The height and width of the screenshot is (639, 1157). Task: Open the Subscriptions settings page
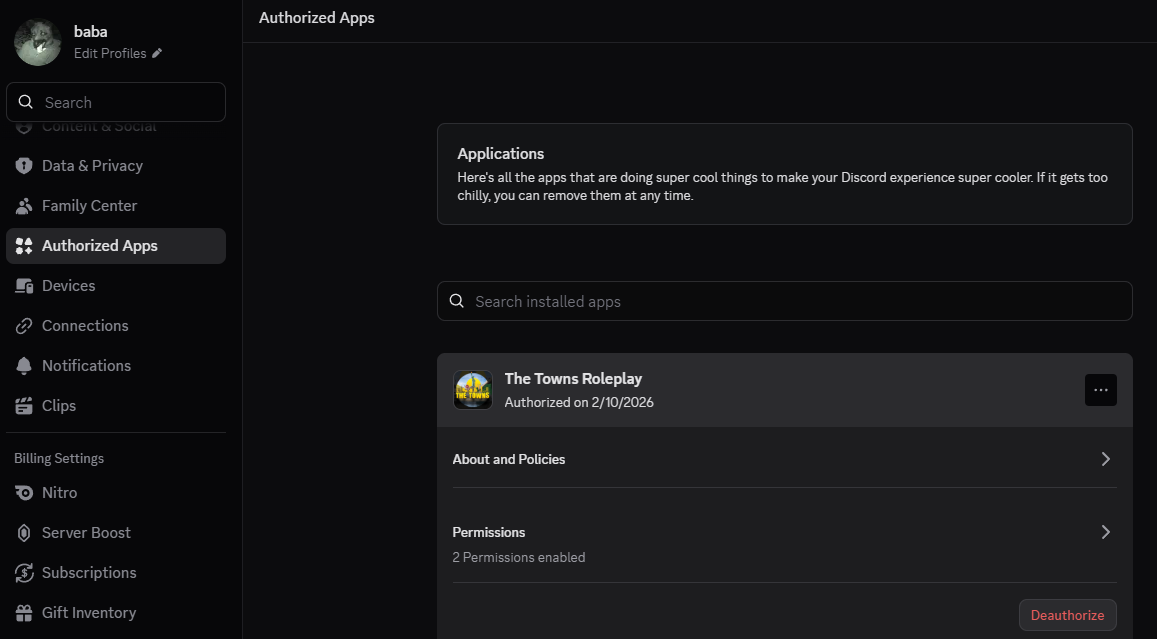click(89, 573)
